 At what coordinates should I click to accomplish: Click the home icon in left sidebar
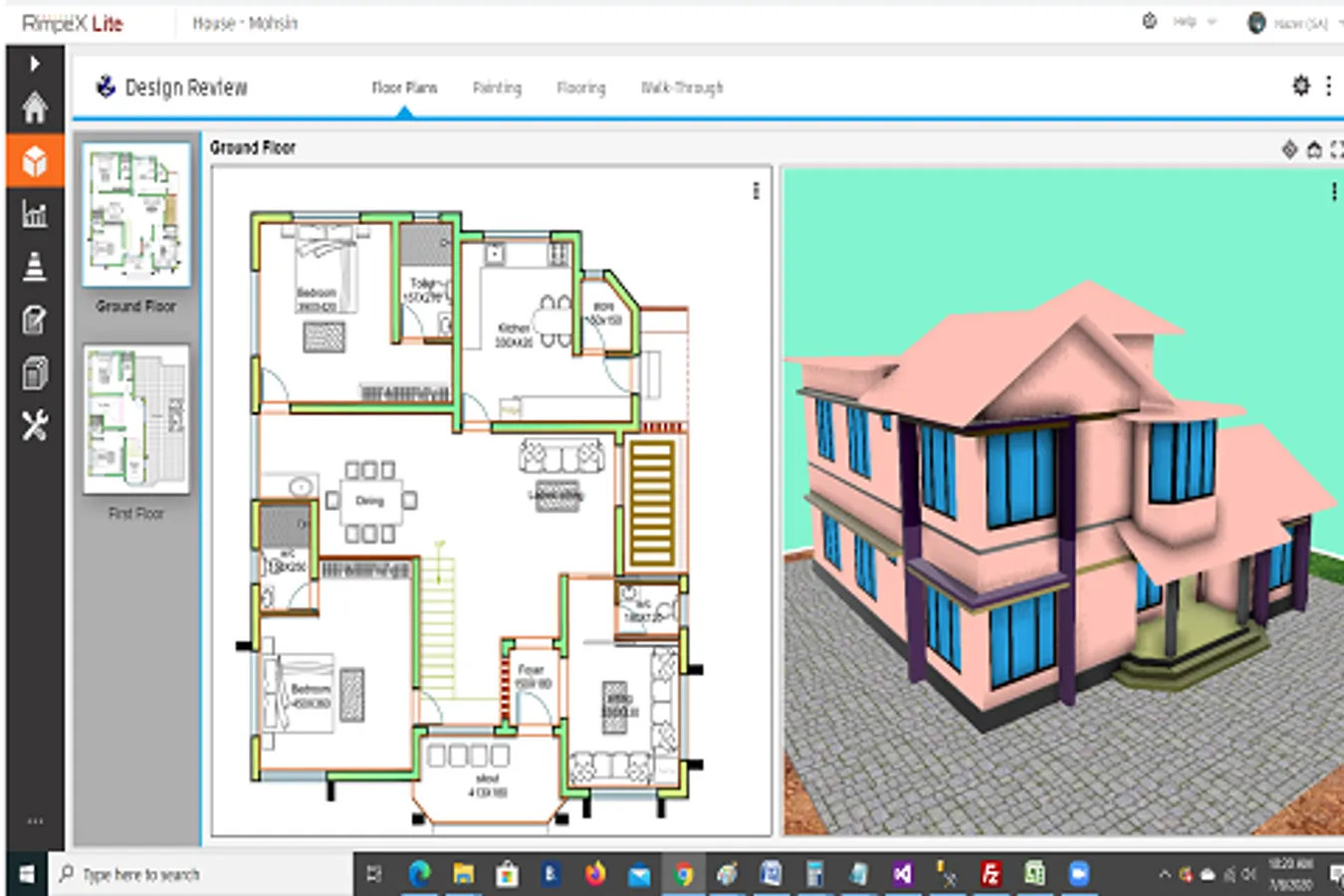coord(35,108)
